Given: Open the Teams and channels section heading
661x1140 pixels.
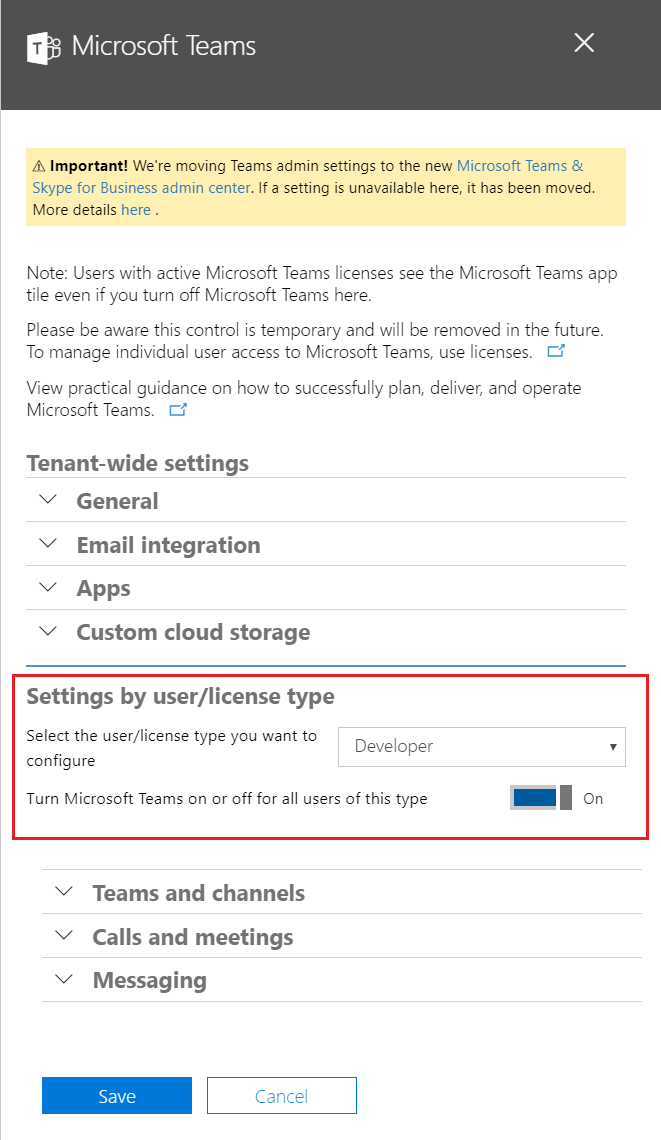Looking at the screenshot, I should (x=198, y=893).
